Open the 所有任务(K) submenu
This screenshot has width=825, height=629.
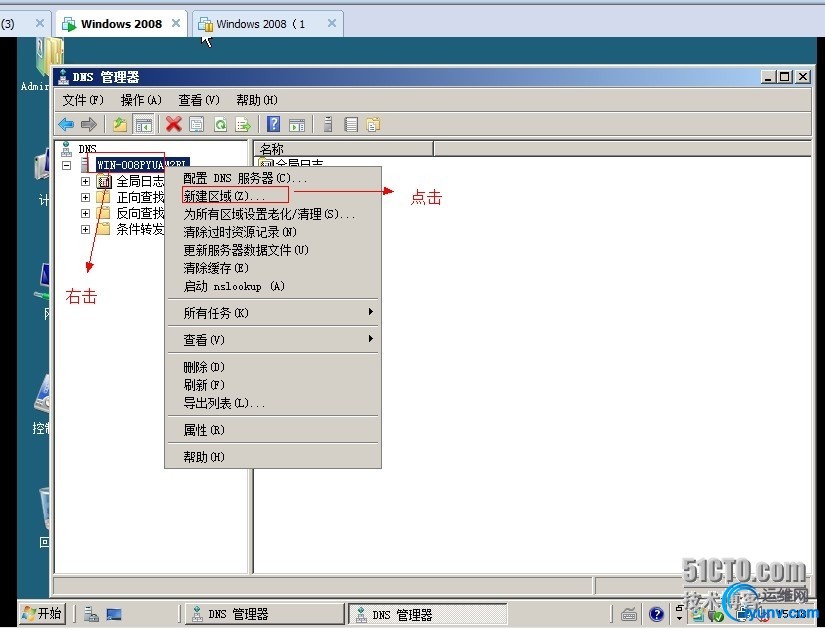click(273, 313)
